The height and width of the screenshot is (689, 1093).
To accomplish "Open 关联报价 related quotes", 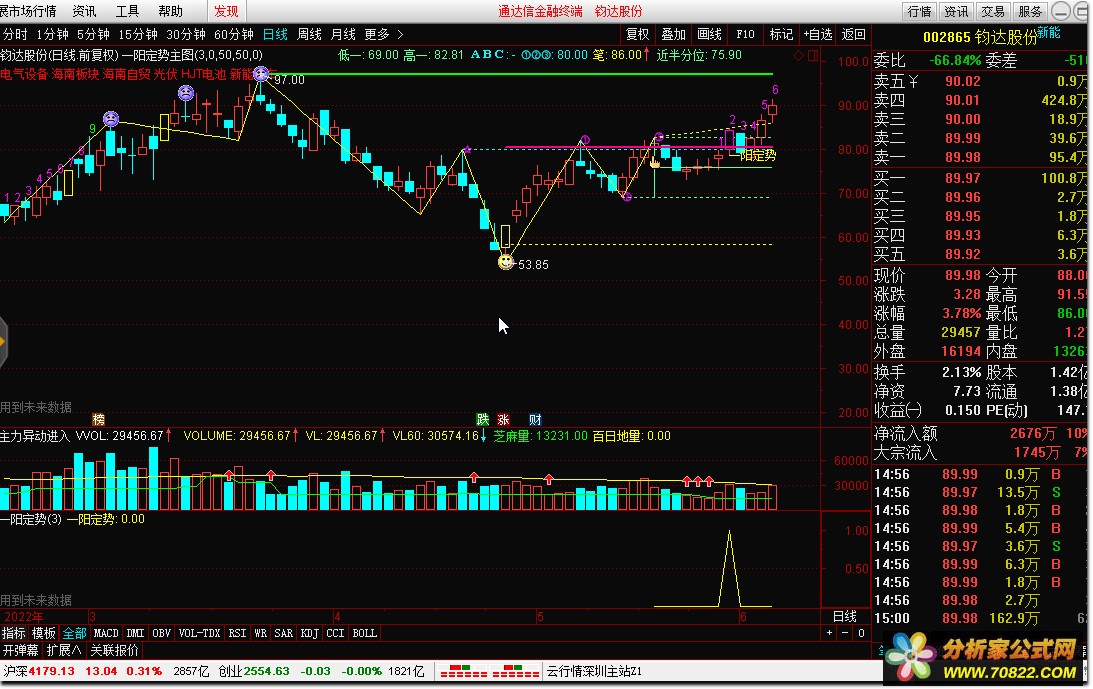I will pyautogui.click(x=114, y=650).
